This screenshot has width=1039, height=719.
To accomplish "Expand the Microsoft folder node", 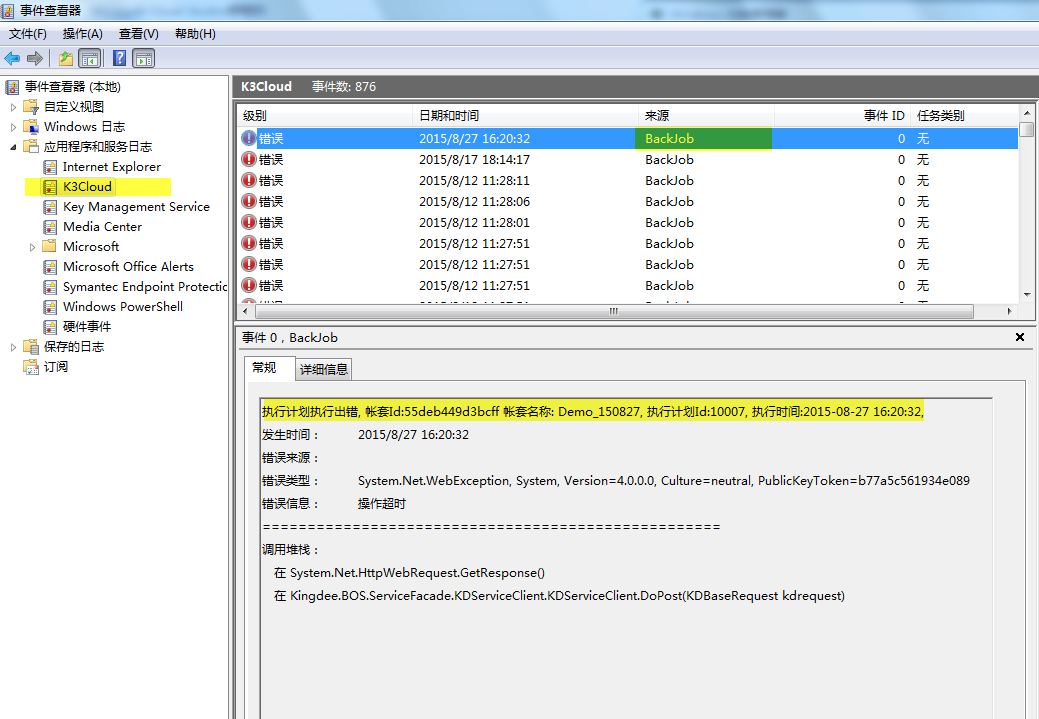I will click(32, 247).
